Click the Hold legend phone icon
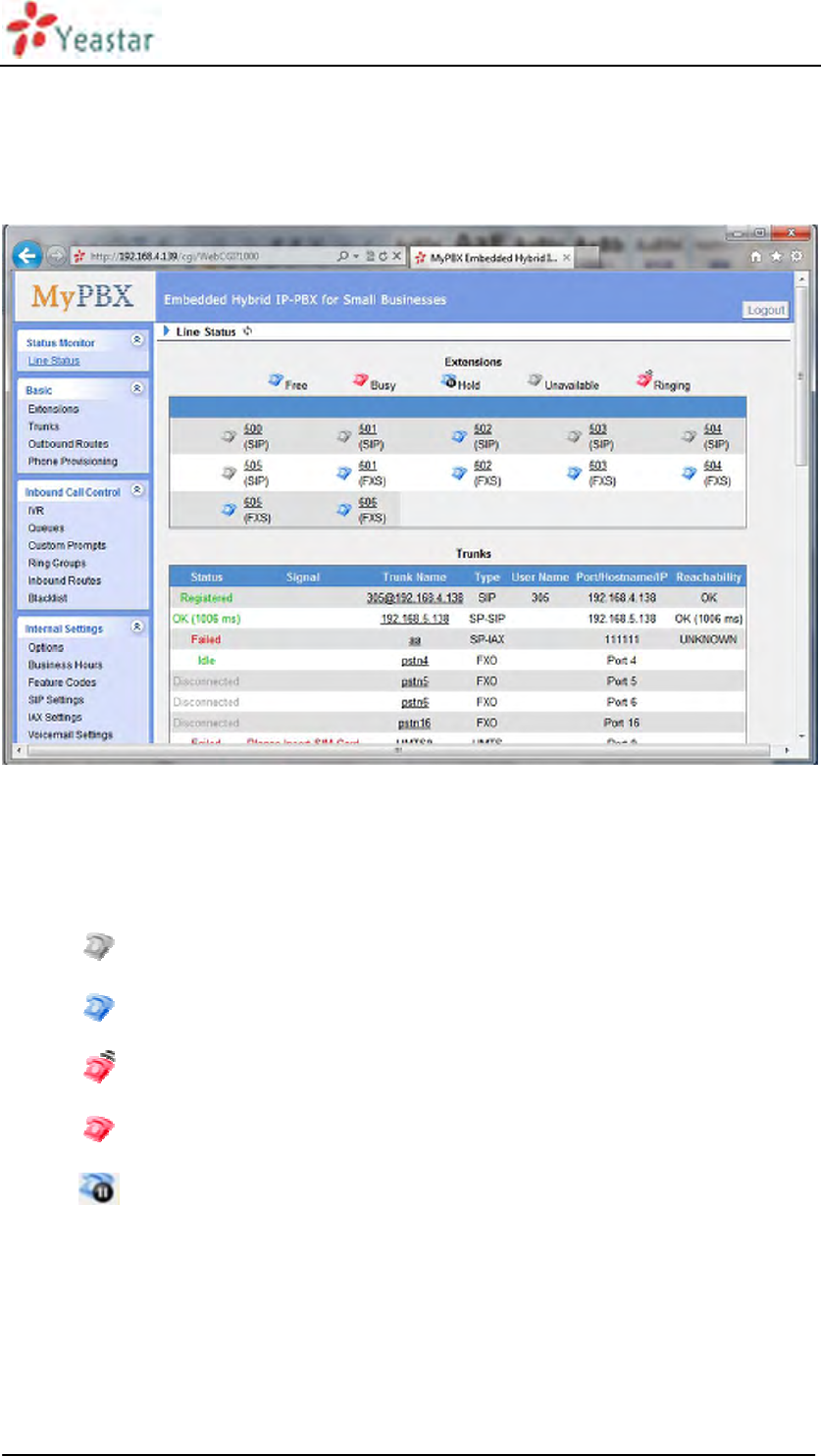The width and height of the screenshot is (821, 1456). 448,381
